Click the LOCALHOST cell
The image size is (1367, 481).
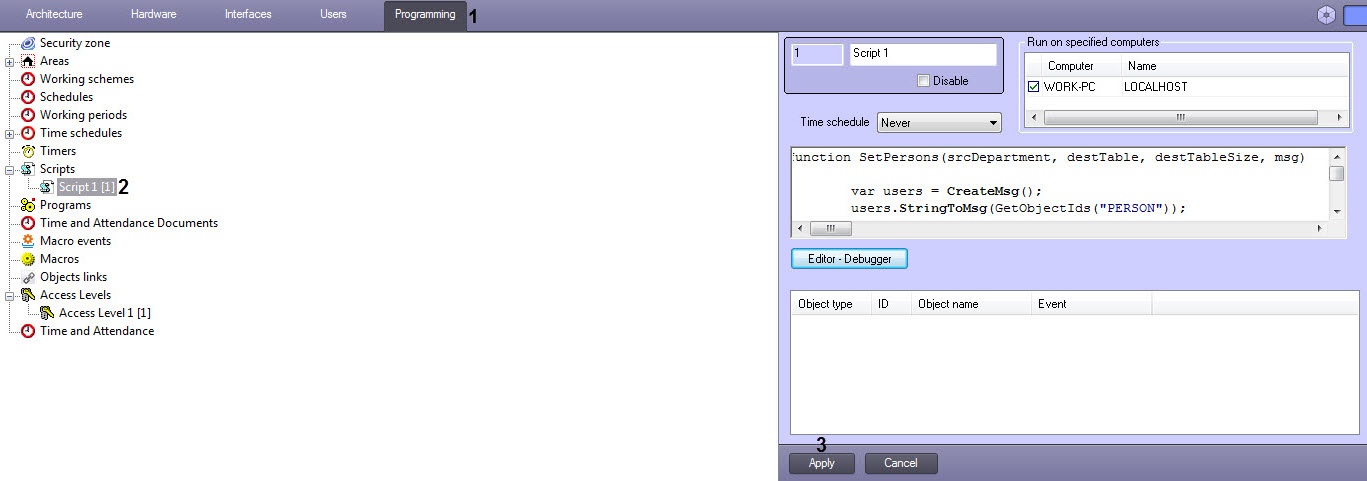pos(1156,87)
